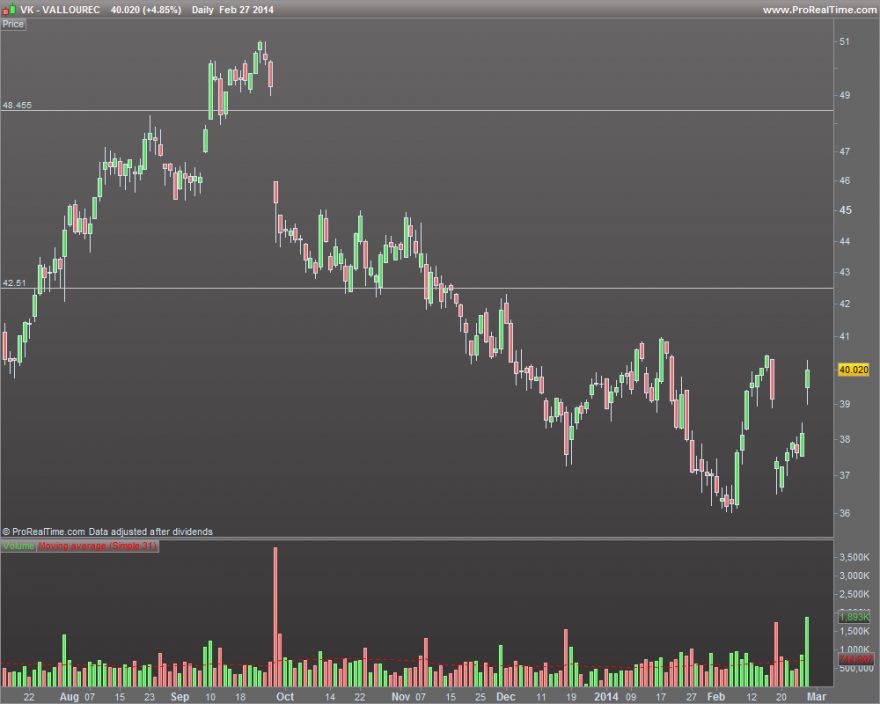Select the Moving average (Simple 31) label
The image size is (880, 704).
(98, 546)
